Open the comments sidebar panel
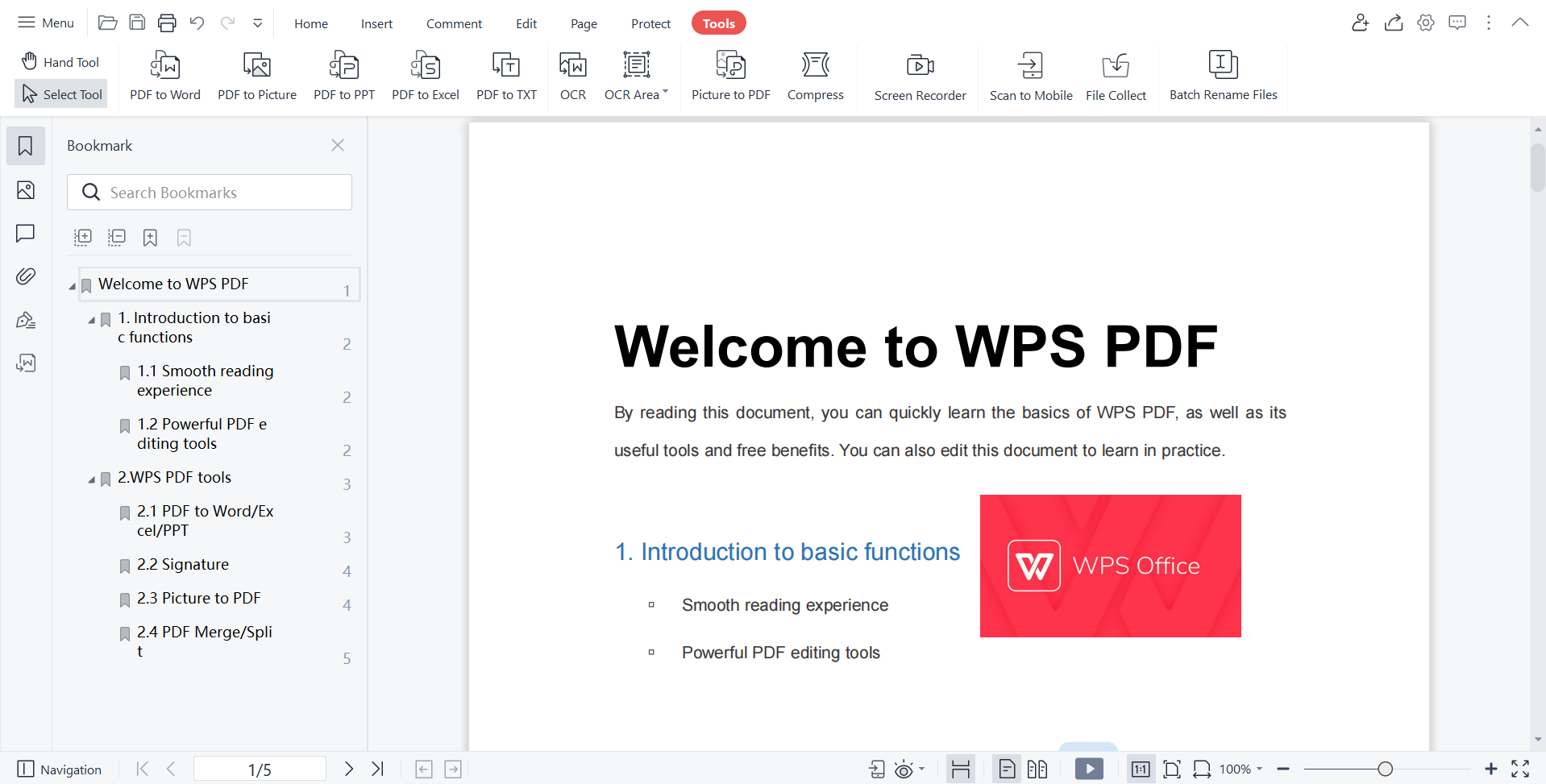 click(26, 234)
